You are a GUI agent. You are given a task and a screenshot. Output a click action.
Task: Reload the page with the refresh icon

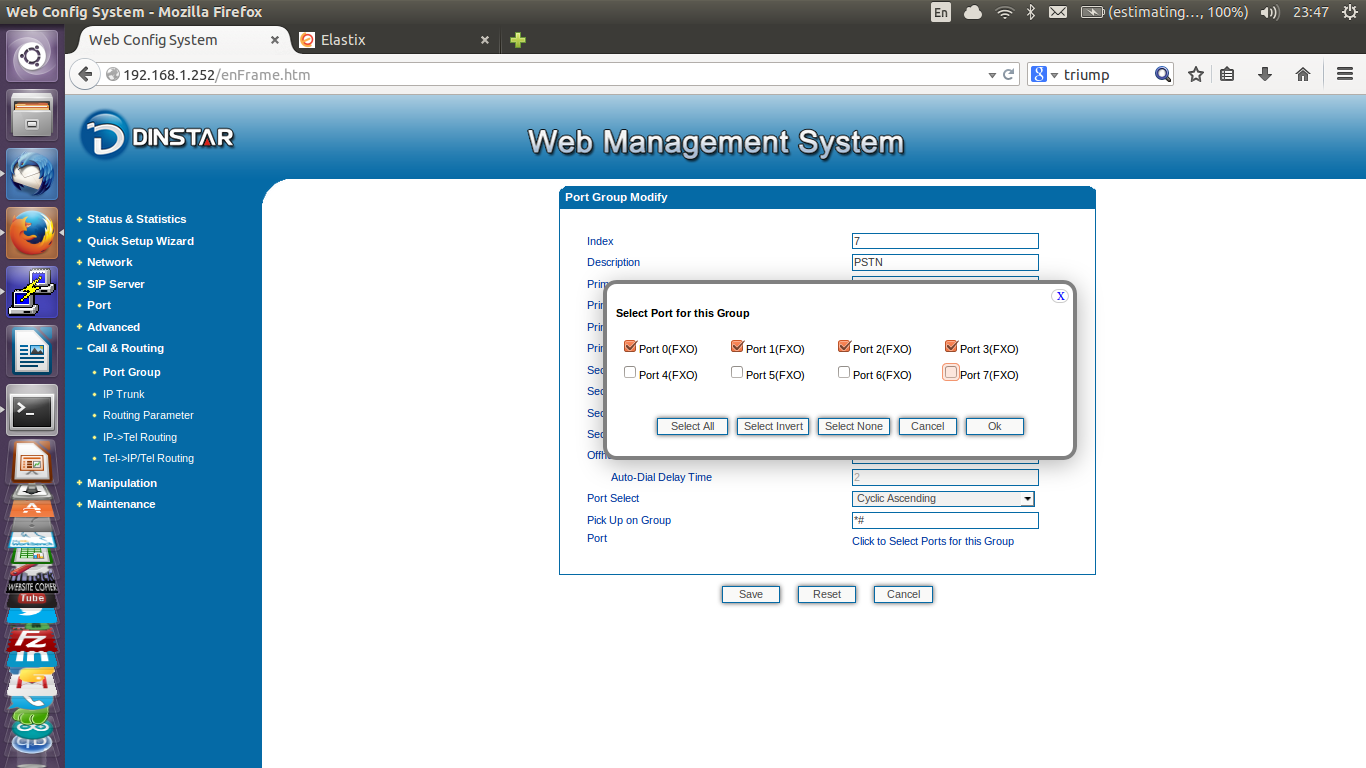pyautogui.click(x=1010, y=74)
